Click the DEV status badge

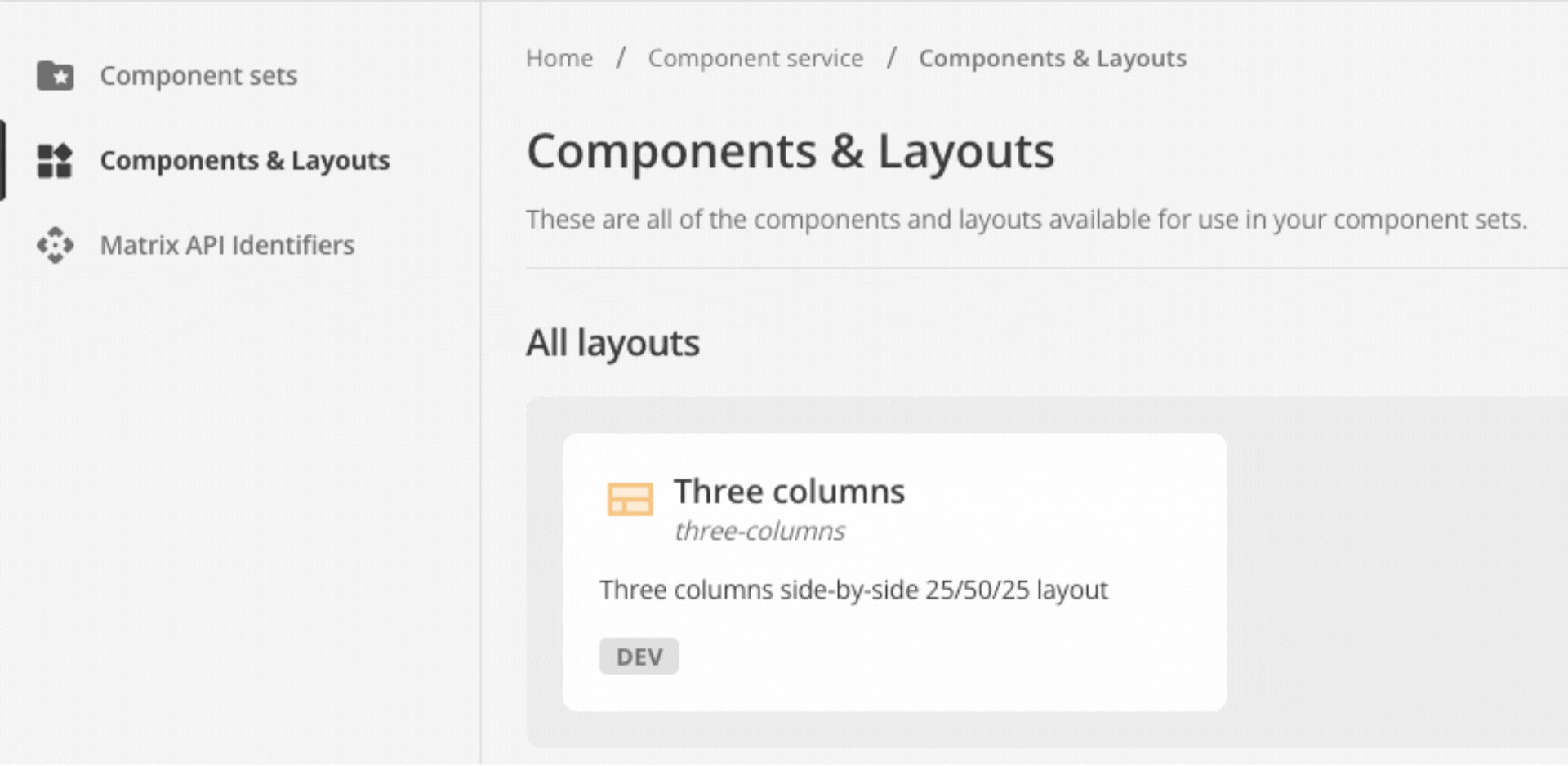coord(639,656)
